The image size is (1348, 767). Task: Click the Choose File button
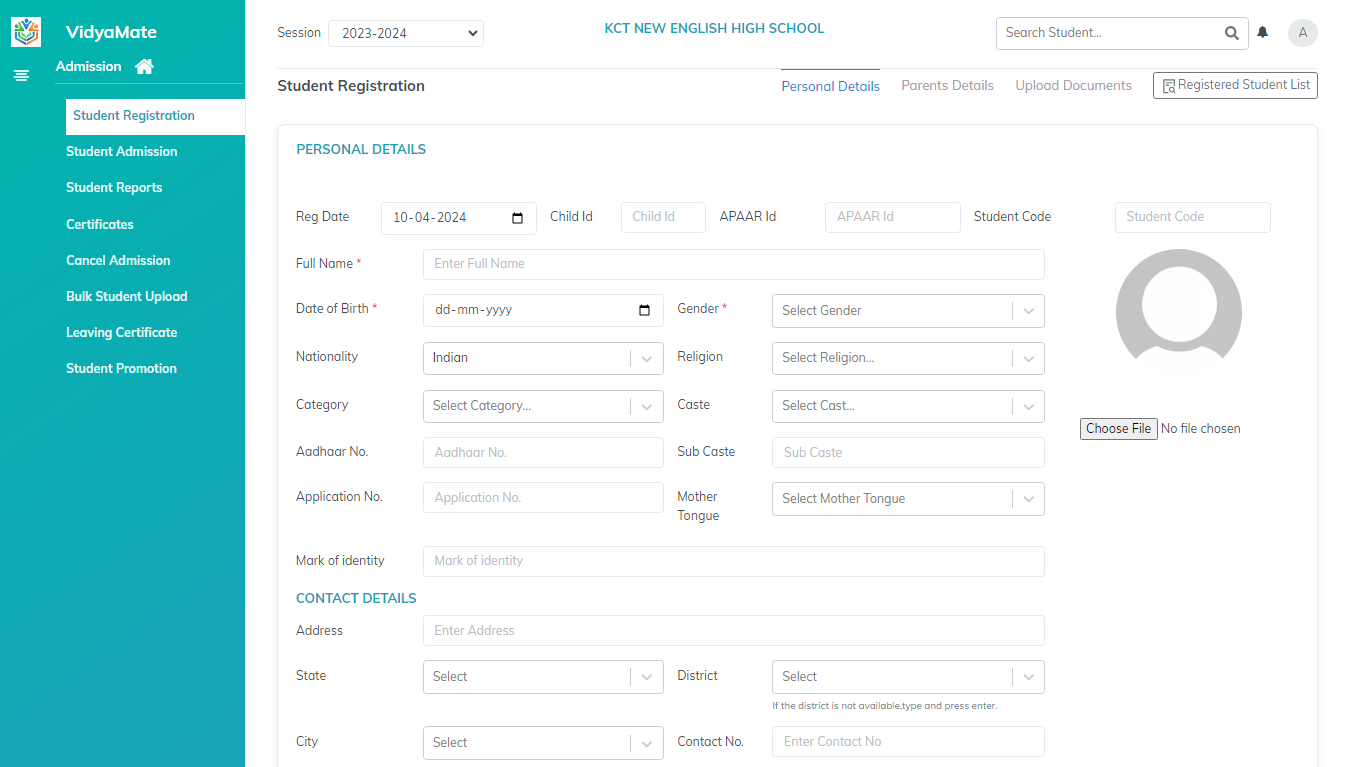[x=1118, y=429]
